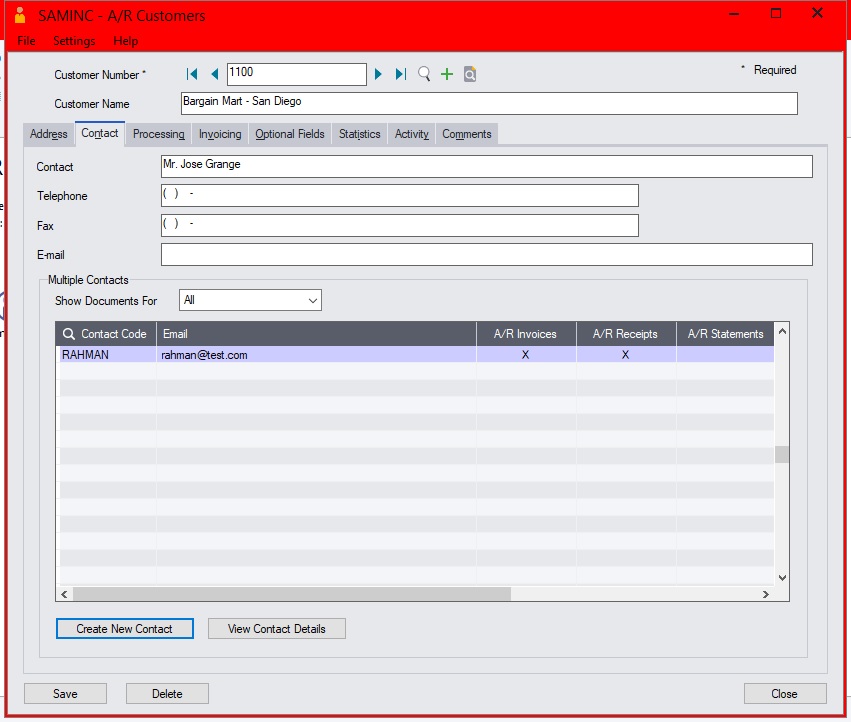Click the Customer Name field
Image resolution: width=851 pixels, height=722 pixels.
pyautogui.click(x=489, y=103)
